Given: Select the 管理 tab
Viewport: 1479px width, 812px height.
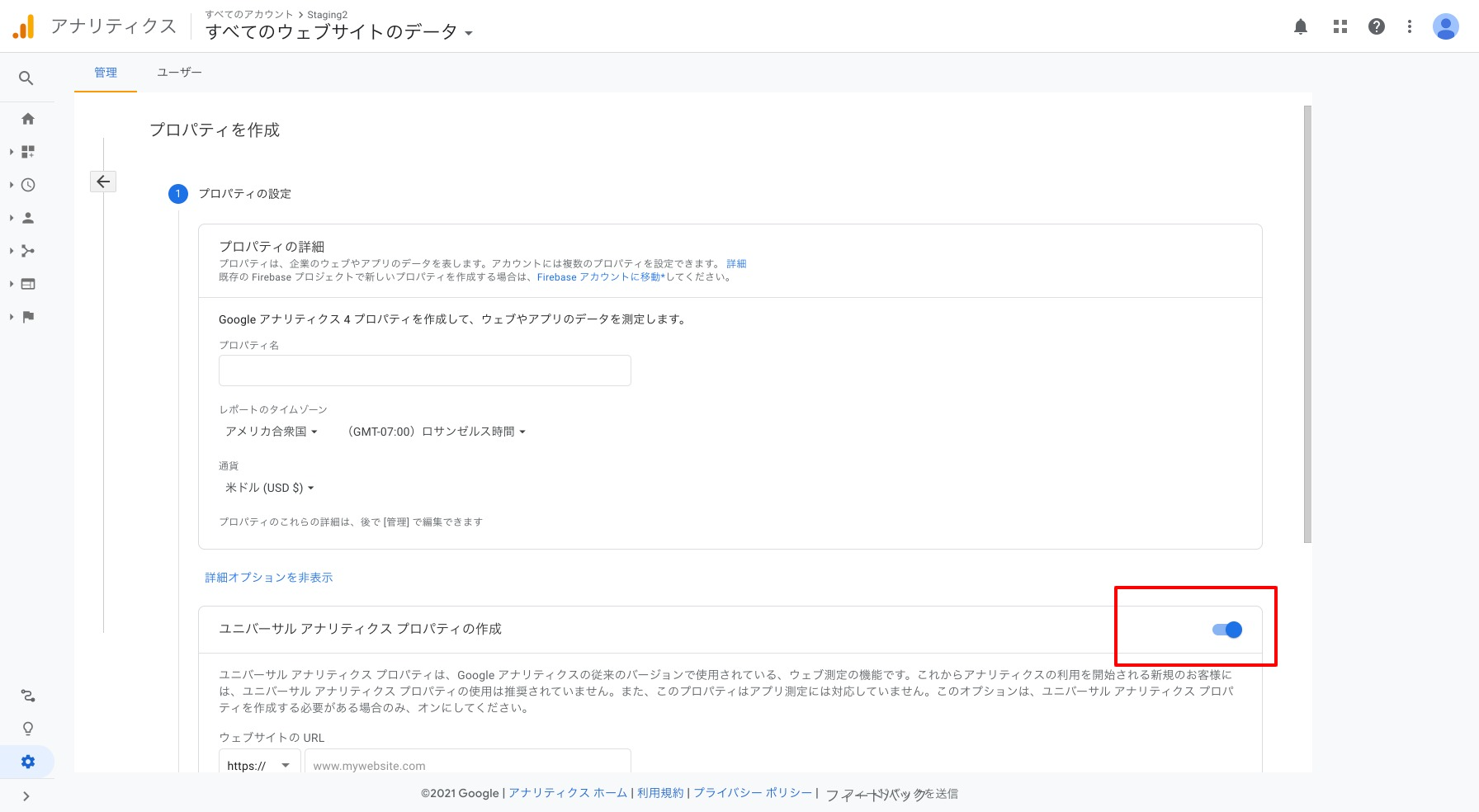Looking at the screenshot, I should (106, 73).
